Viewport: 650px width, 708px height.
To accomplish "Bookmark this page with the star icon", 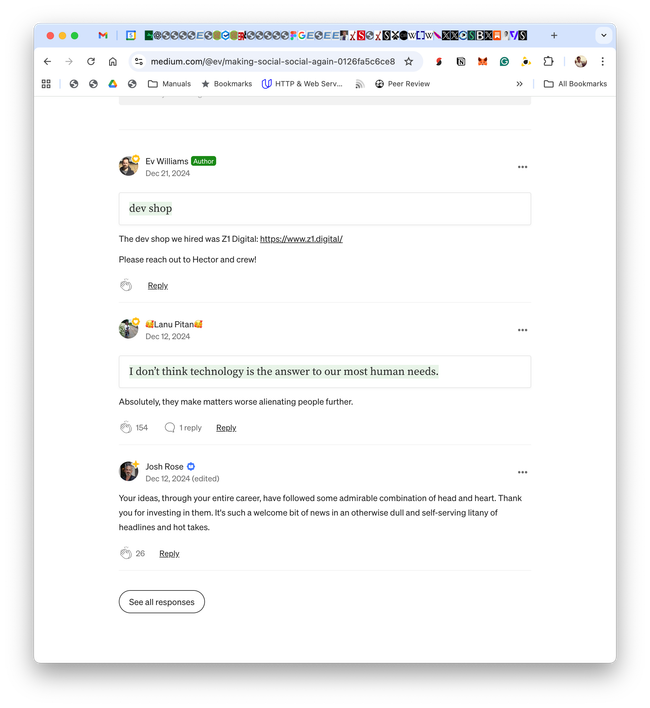I will [x=408, y=61].
